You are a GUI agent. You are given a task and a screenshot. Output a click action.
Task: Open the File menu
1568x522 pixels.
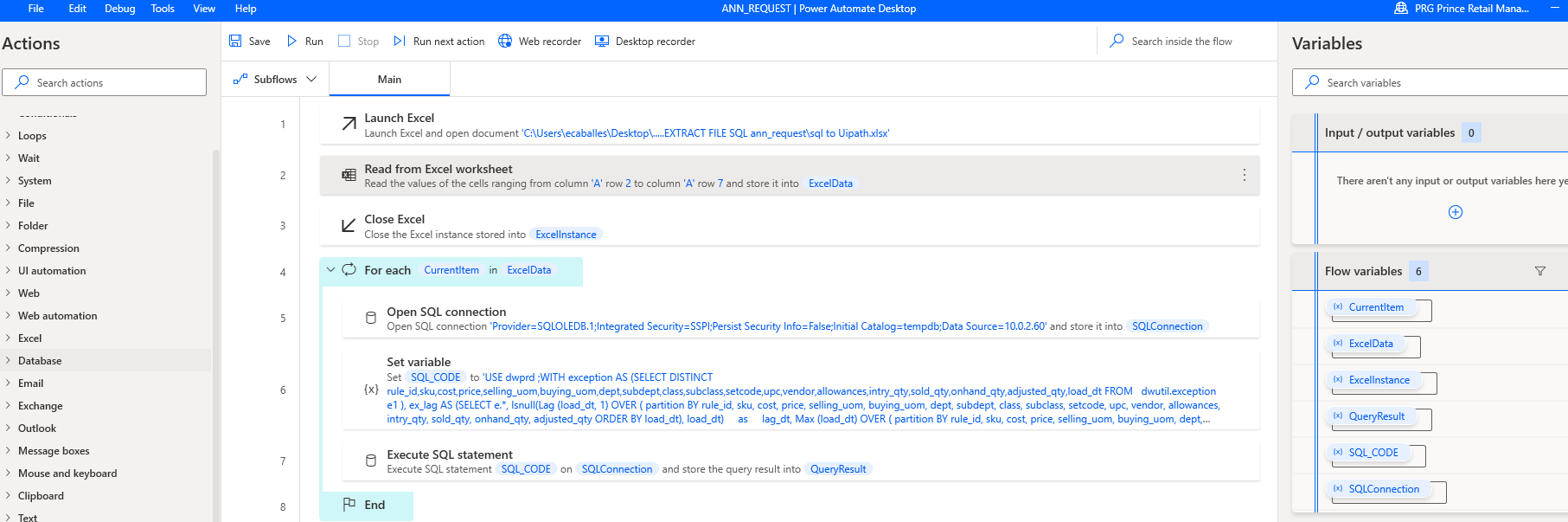point(36,9)
